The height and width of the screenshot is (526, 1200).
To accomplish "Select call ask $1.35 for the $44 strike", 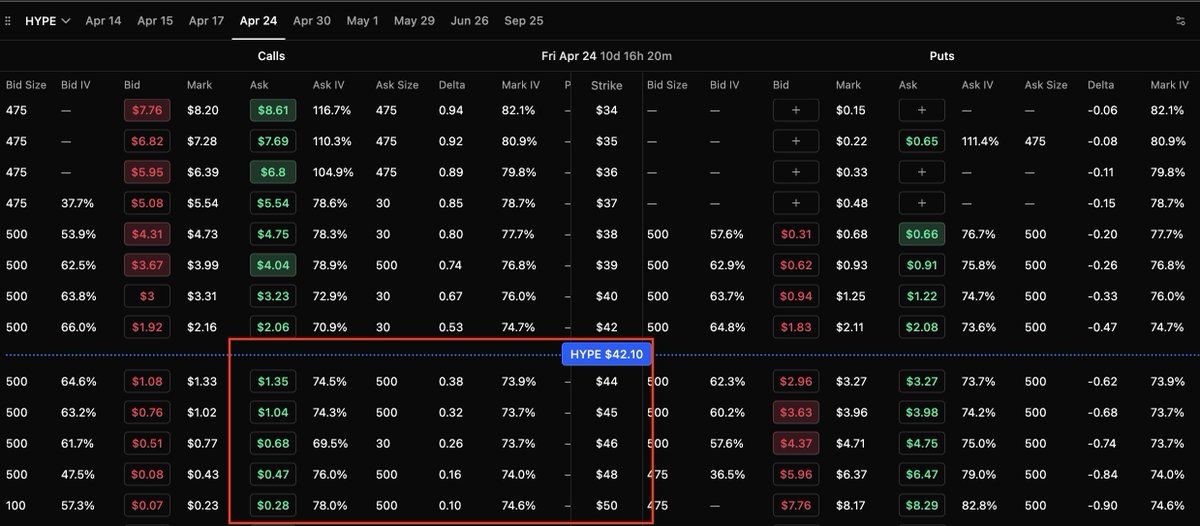I will (272, 381).
